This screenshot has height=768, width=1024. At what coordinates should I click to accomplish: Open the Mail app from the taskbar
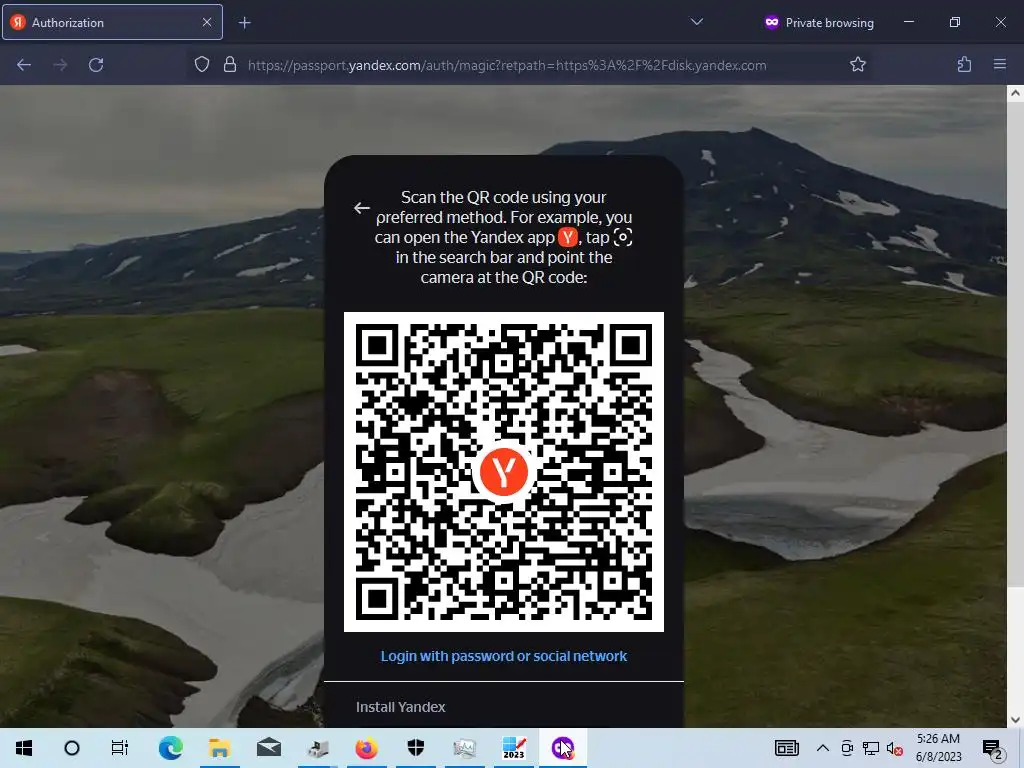click(268, 748)
